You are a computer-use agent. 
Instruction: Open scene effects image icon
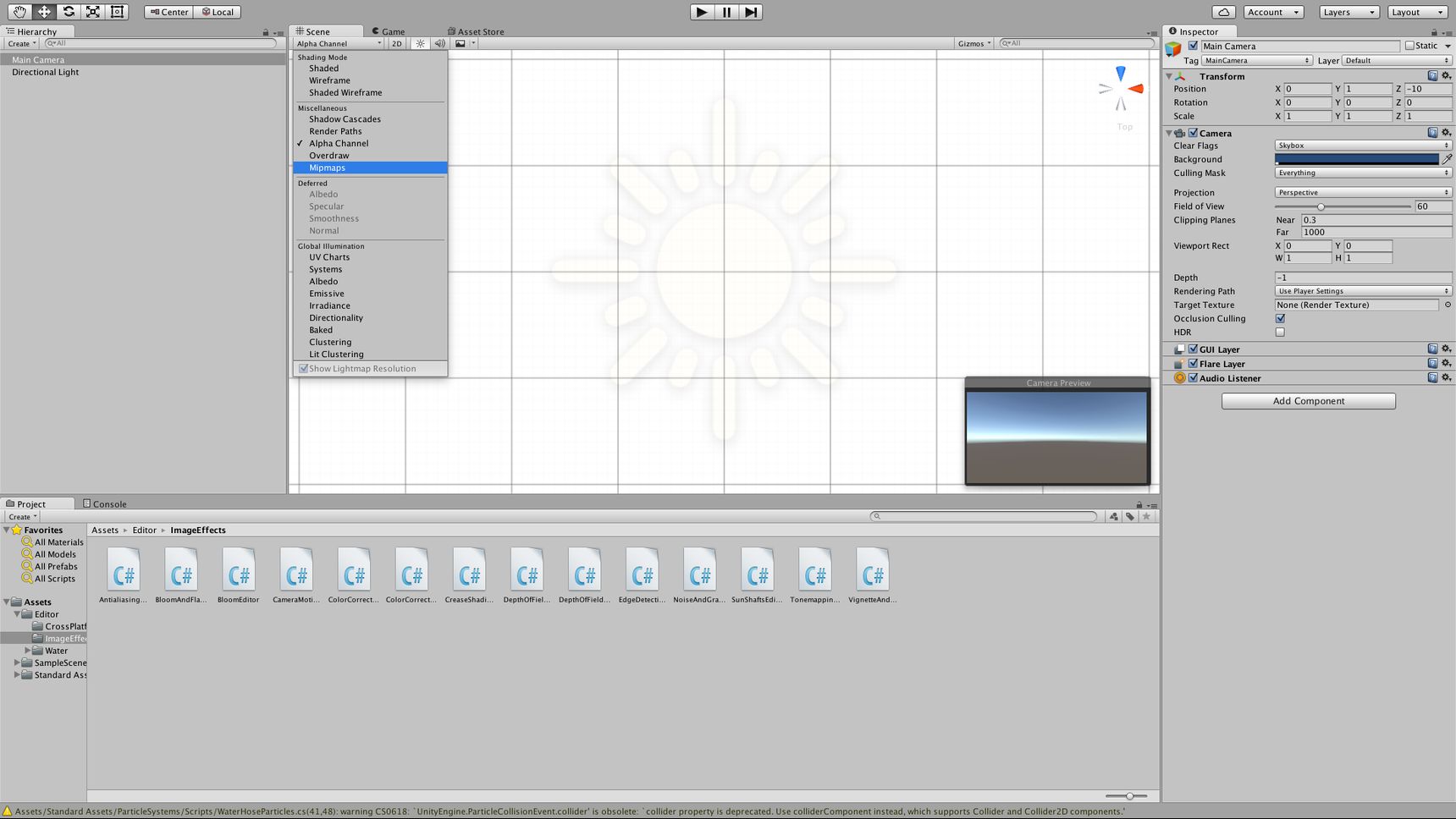[x=461, y=43]
